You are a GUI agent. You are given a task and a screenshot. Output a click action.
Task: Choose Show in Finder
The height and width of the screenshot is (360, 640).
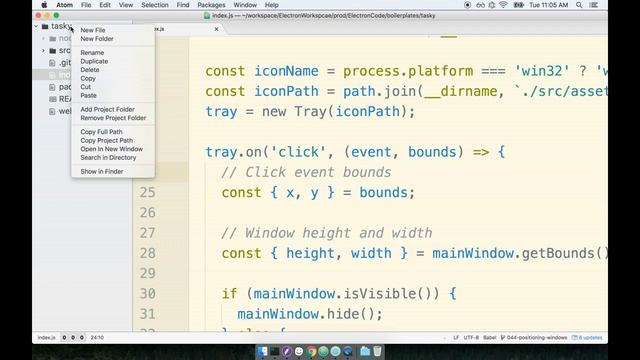102,171
